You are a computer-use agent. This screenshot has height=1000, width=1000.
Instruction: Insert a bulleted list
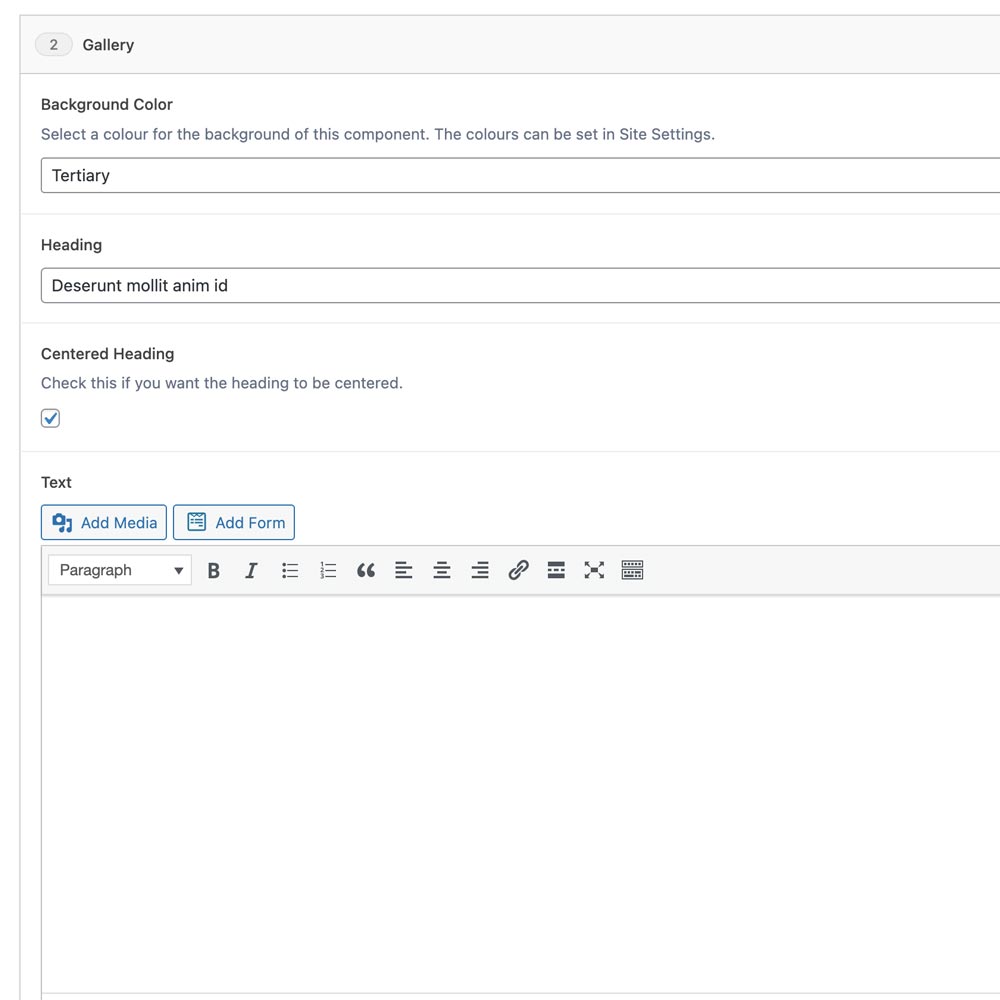(290, 570)
